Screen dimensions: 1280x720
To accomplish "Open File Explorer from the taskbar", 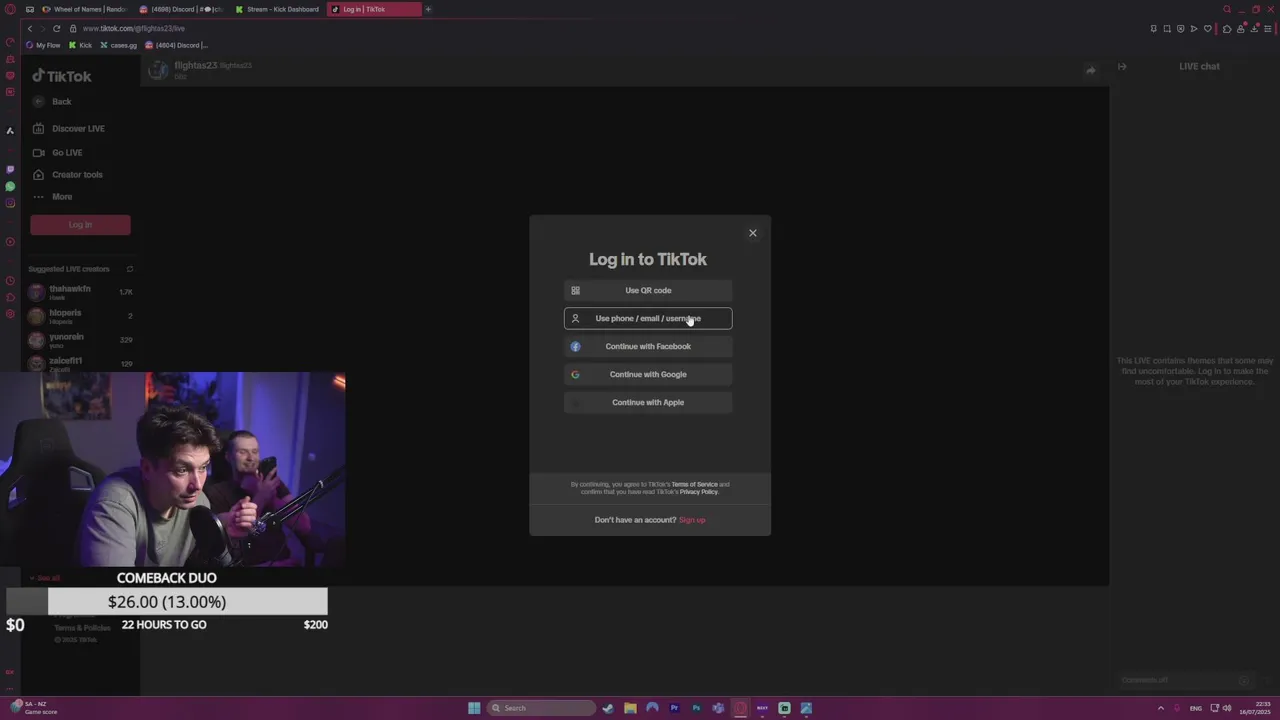I will click(630, 708).
